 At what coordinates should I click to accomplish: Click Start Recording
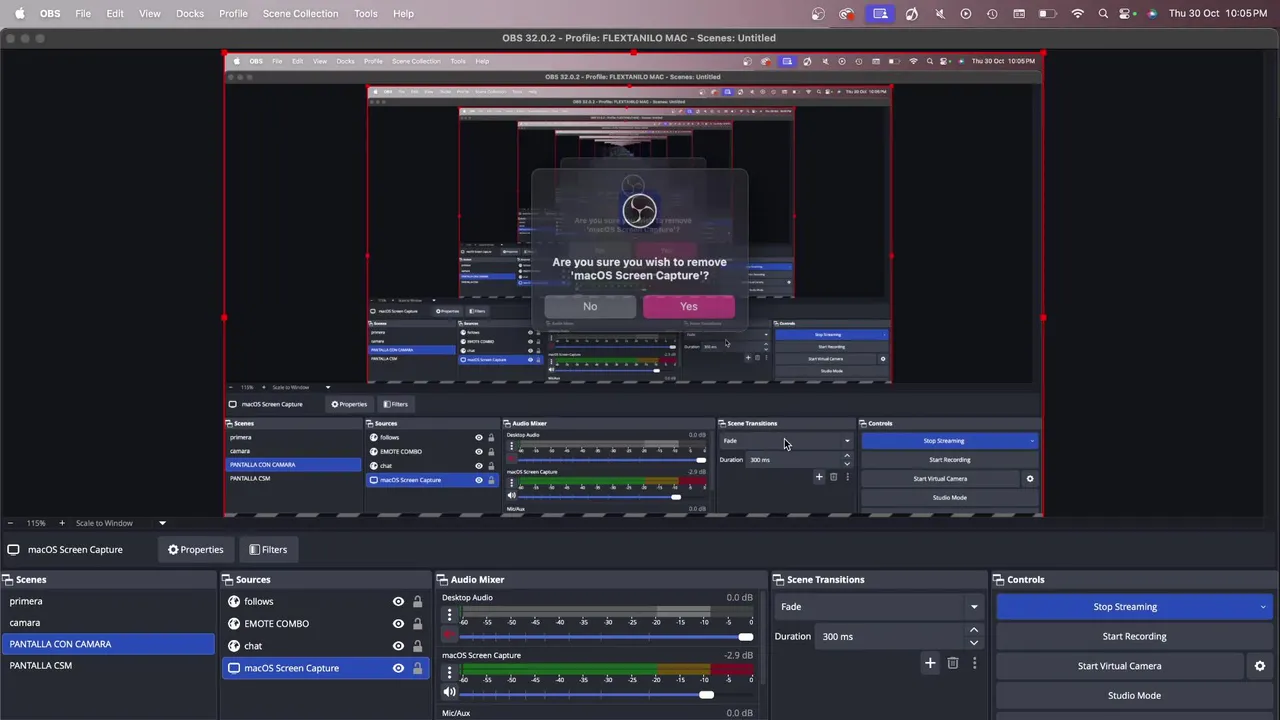pos(1134,636)
